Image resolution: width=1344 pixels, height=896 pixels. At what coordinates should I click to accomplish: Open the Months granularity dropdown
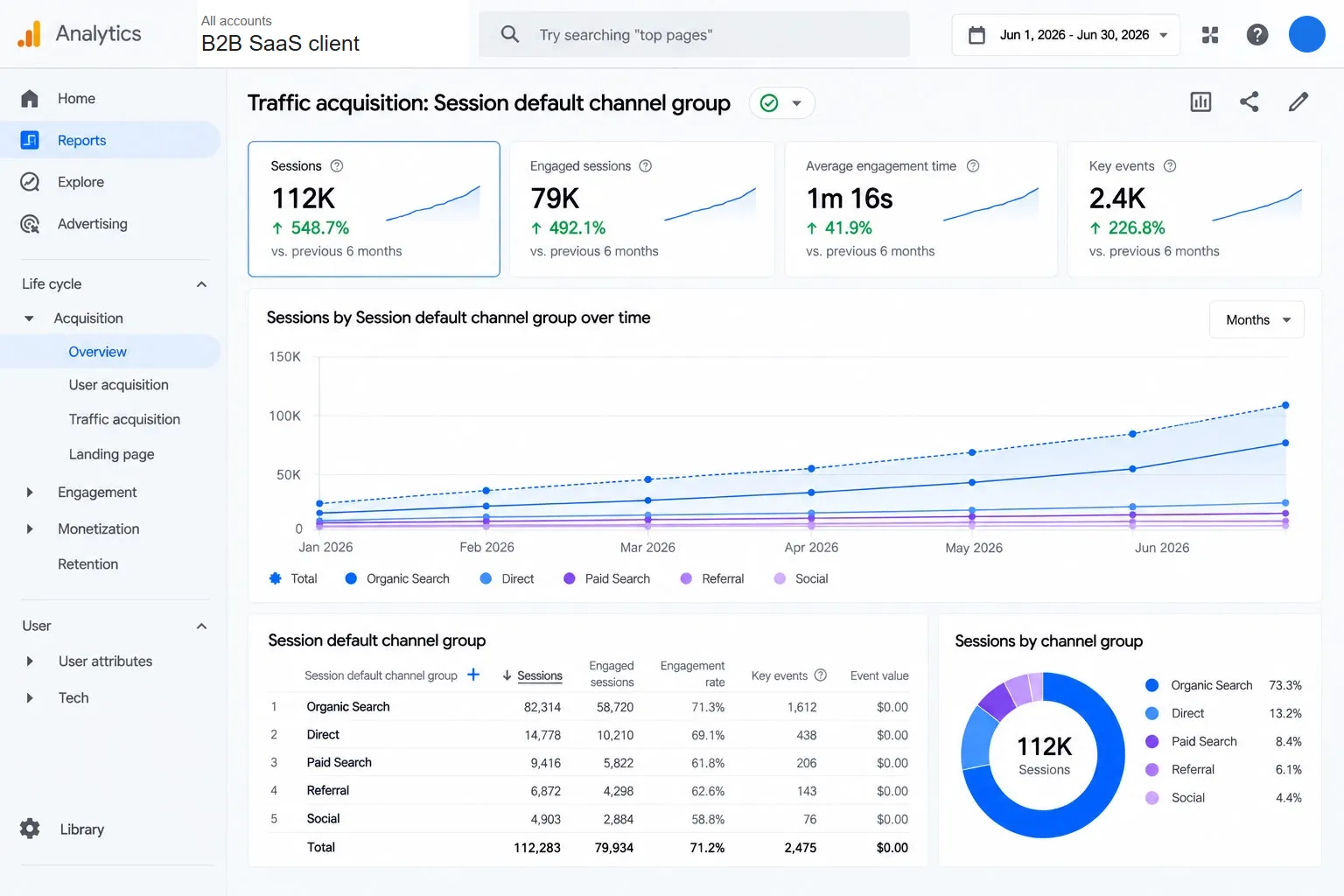(1256, 320)
